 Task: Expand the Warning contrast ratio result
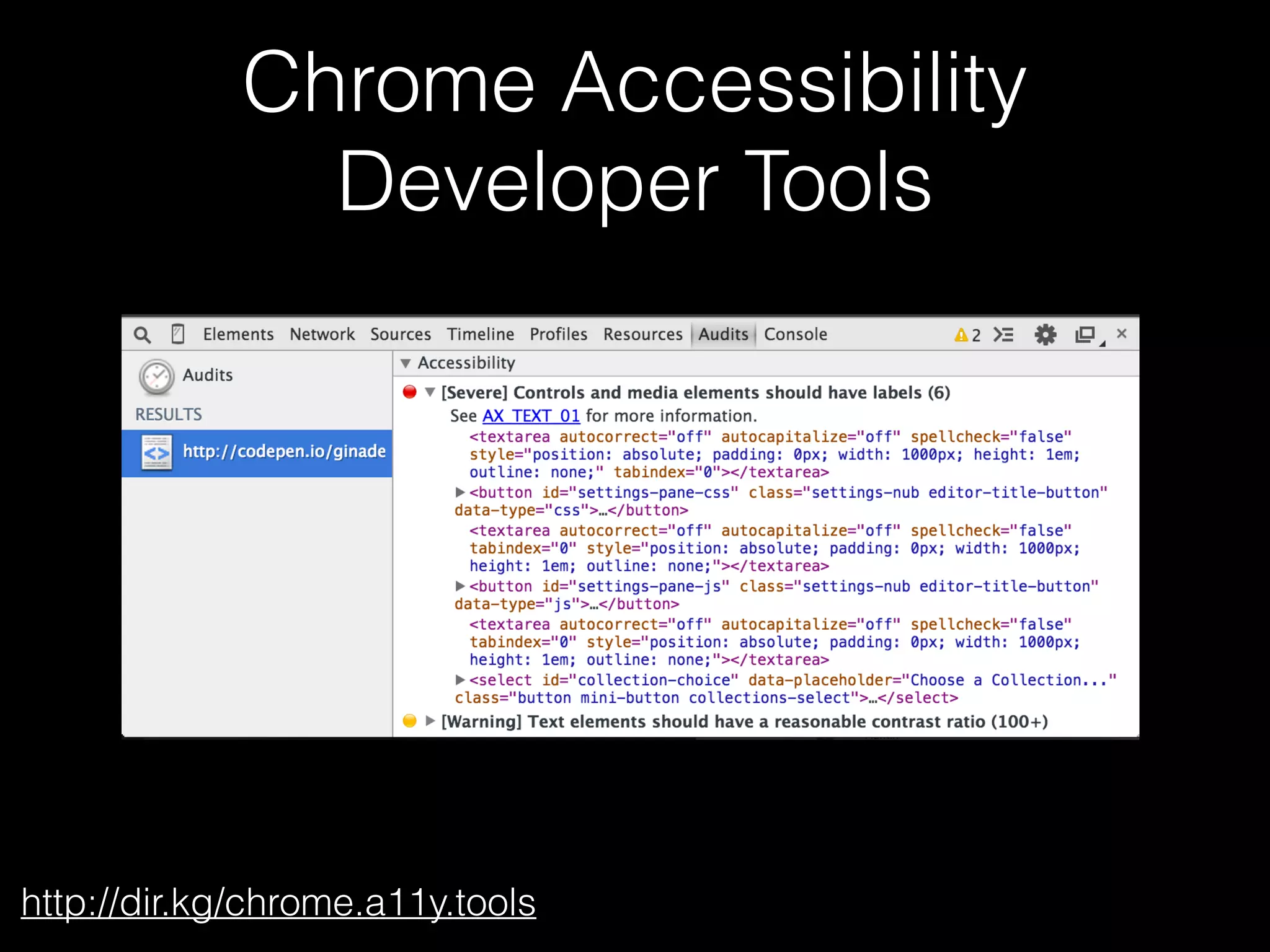pos(430,721)
